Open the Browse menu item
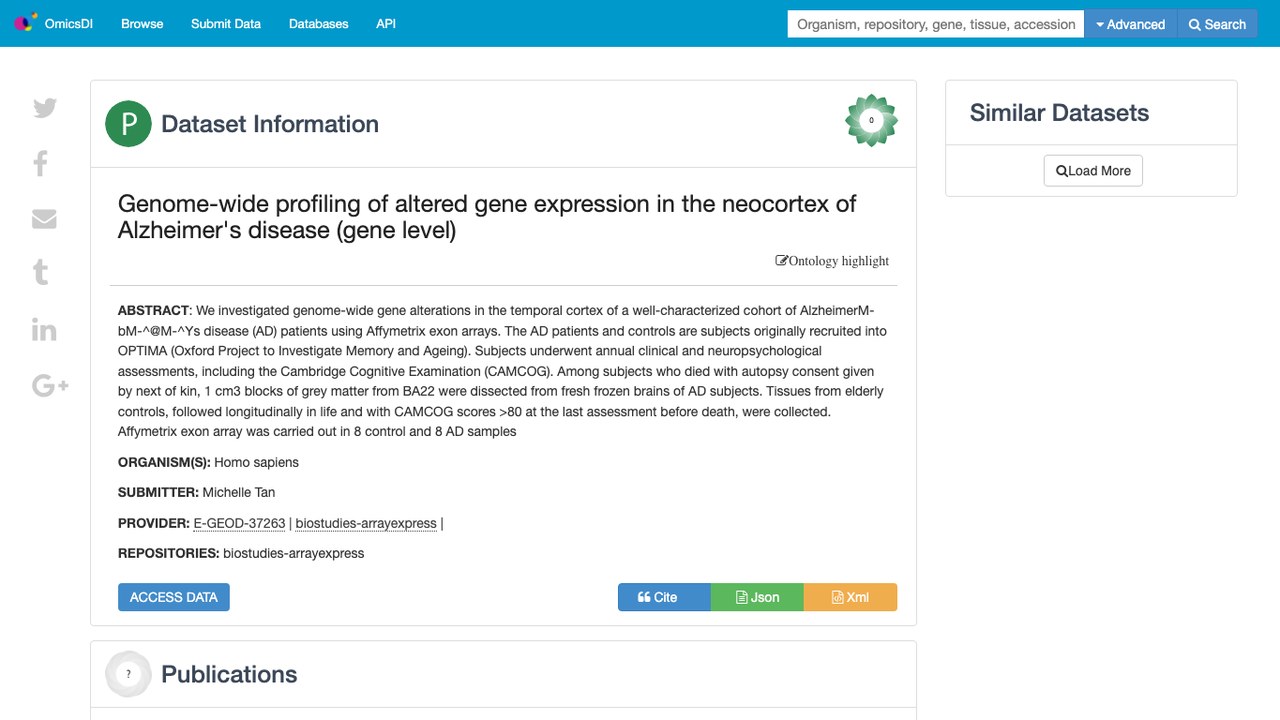 click(x=142, y=24)
